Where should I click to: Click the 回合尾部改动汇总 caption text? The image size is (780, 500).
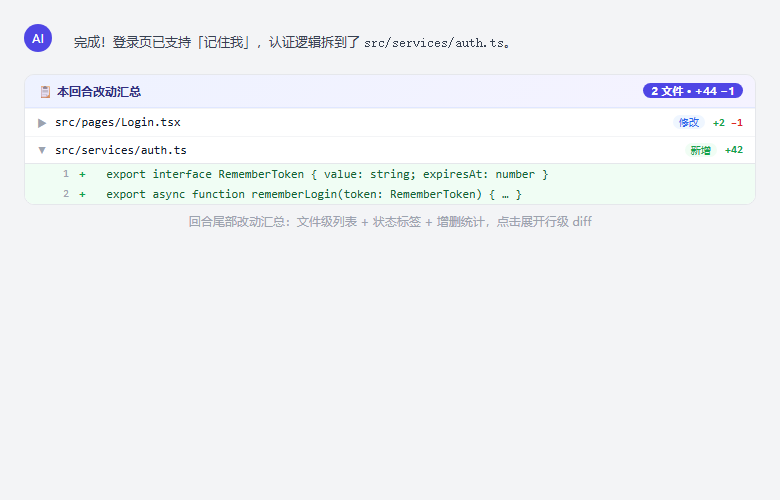click(x=390, y=222)
